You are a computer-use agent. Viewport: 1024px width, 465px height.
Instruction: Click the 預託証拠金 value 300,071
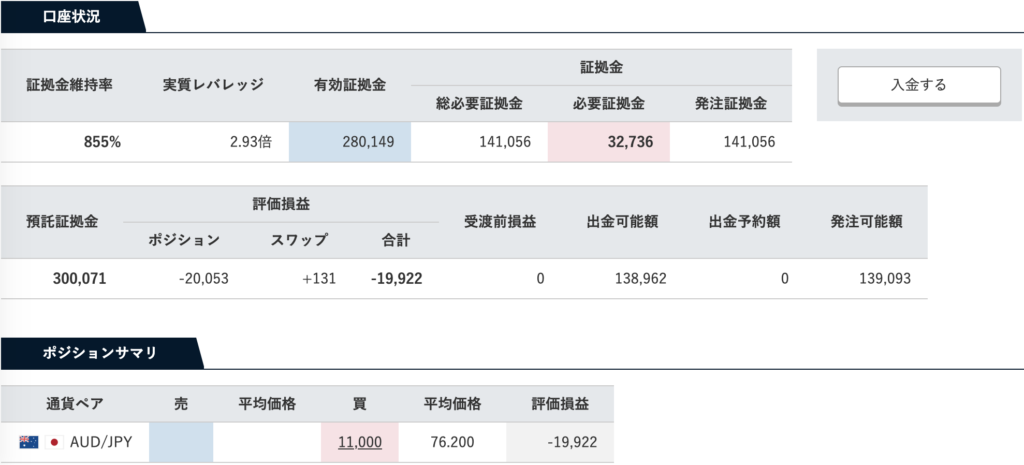coord(79,279)
